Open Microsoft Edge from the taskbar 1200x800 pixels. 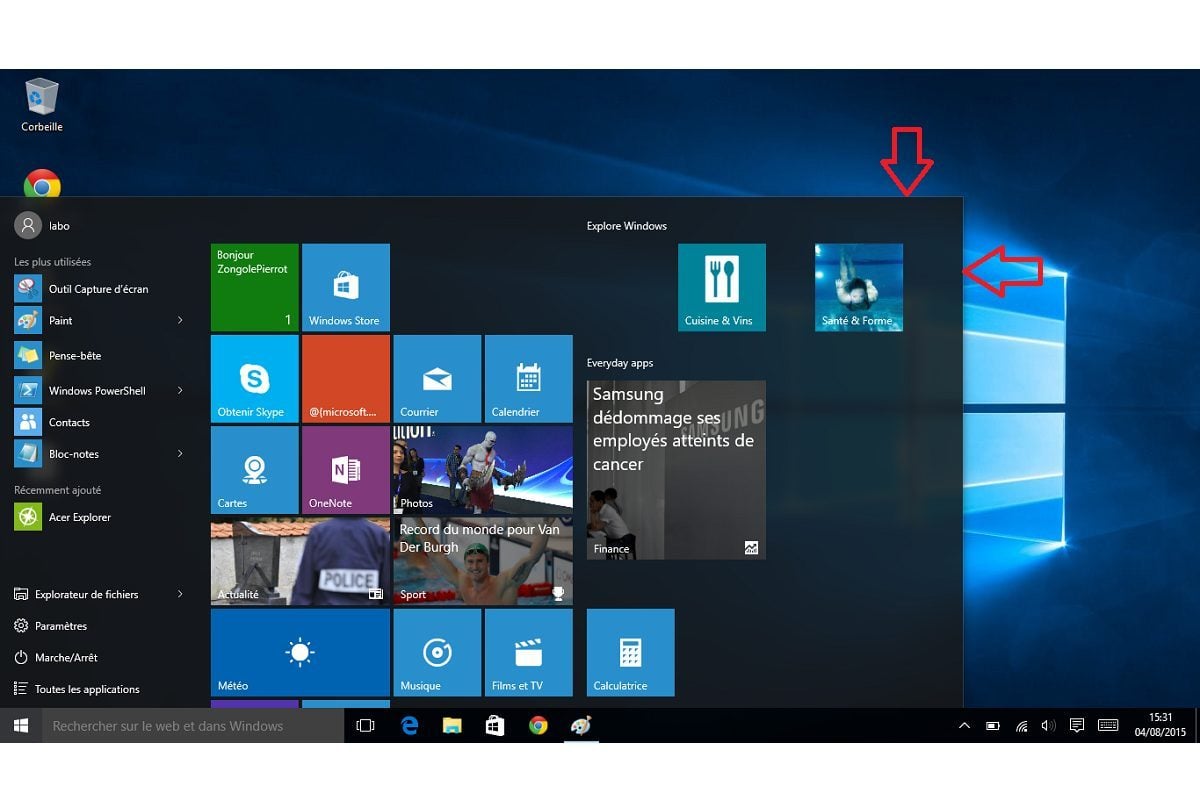[409, 726]
